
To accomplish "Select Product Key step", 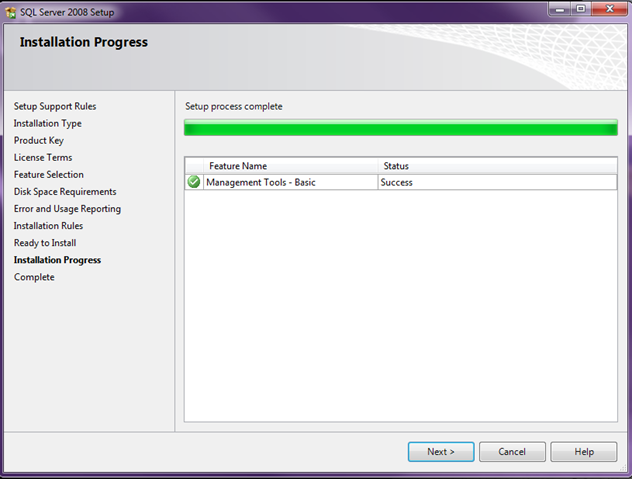I will (39, 140).
